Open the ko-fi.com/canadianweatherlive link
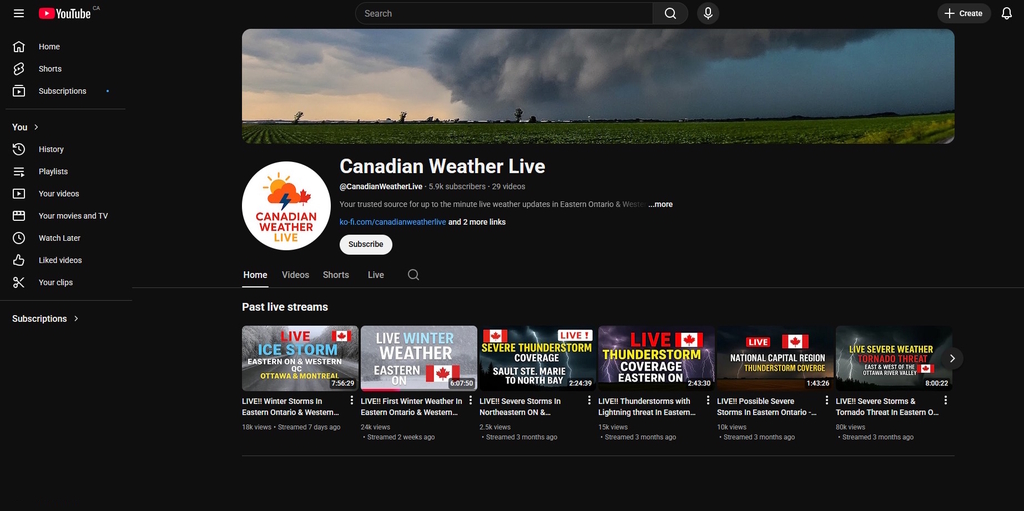The height and width of the screenshot is (511, 1024). 392,222
